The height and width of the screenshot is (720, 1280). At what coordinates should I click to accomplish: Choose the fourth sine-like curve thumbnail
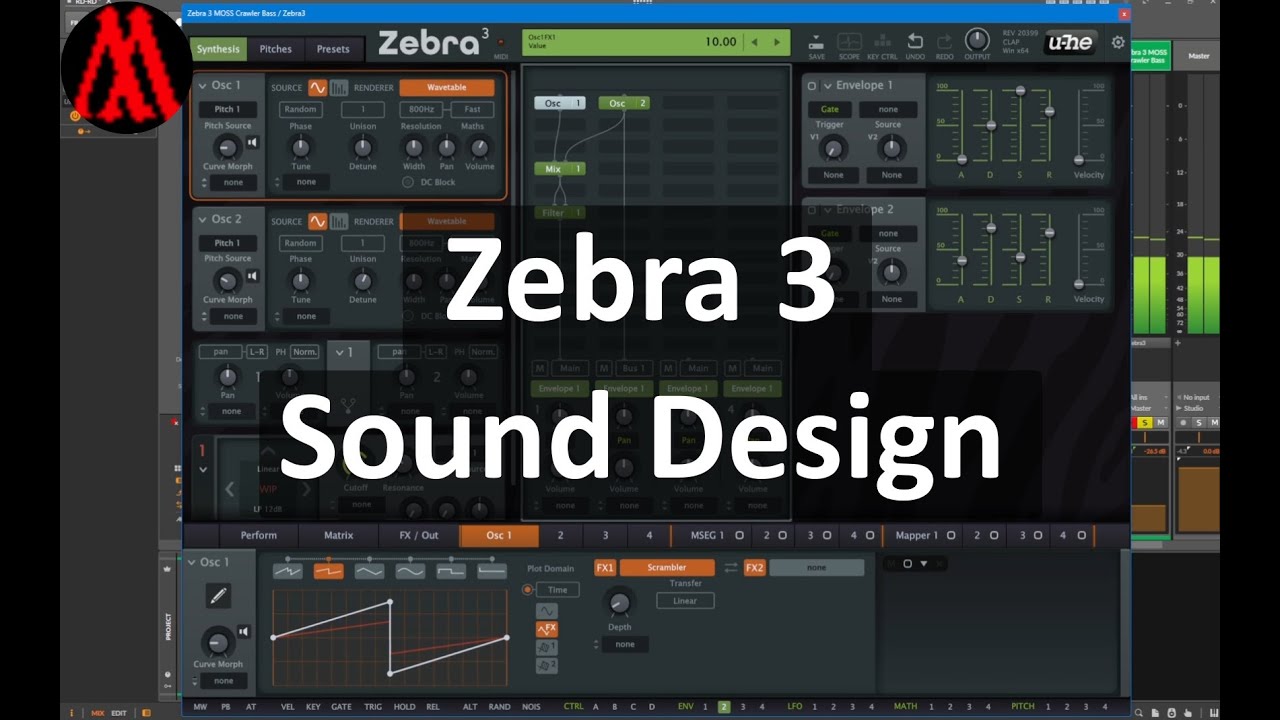[x=410, y=571]
